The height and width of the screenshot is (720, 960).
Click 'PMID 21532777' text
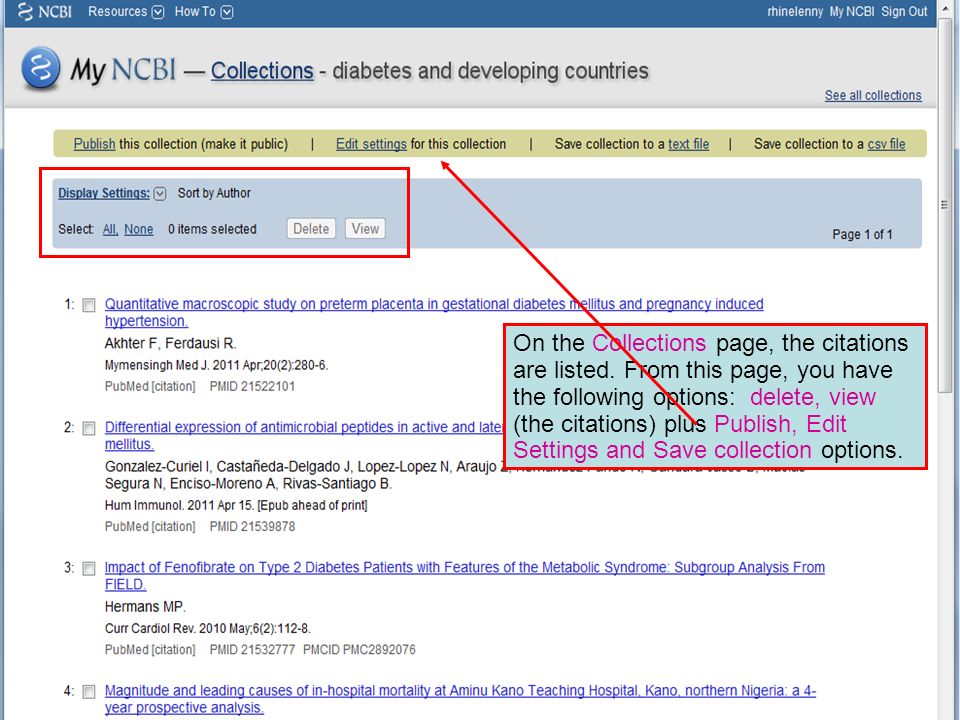pos(252,650)
